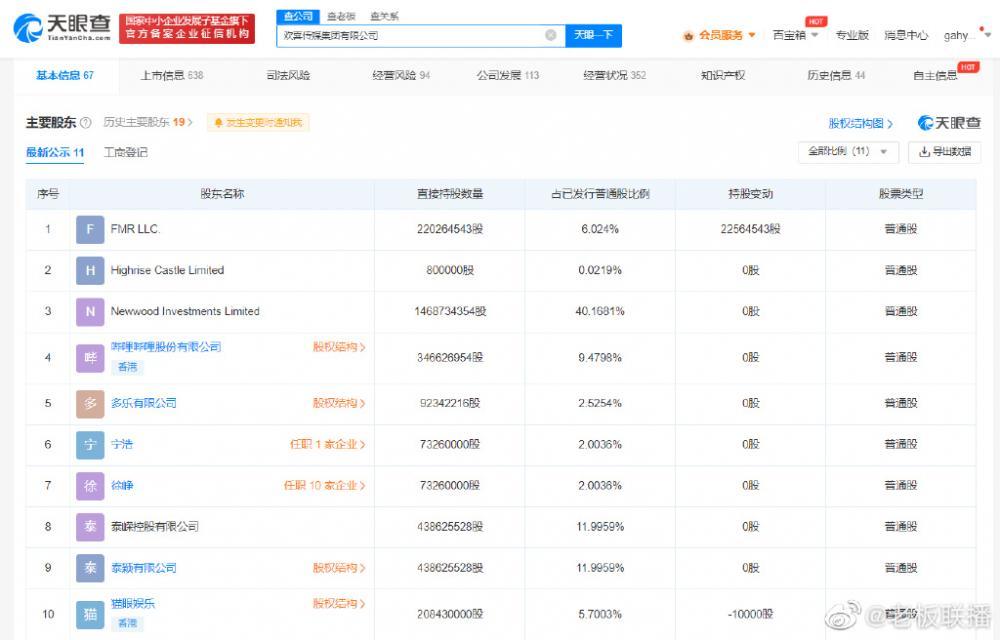Click the 泰颖有限公司 avatar icon
The width and height of the screenshot is (1000, 640).
90,568
